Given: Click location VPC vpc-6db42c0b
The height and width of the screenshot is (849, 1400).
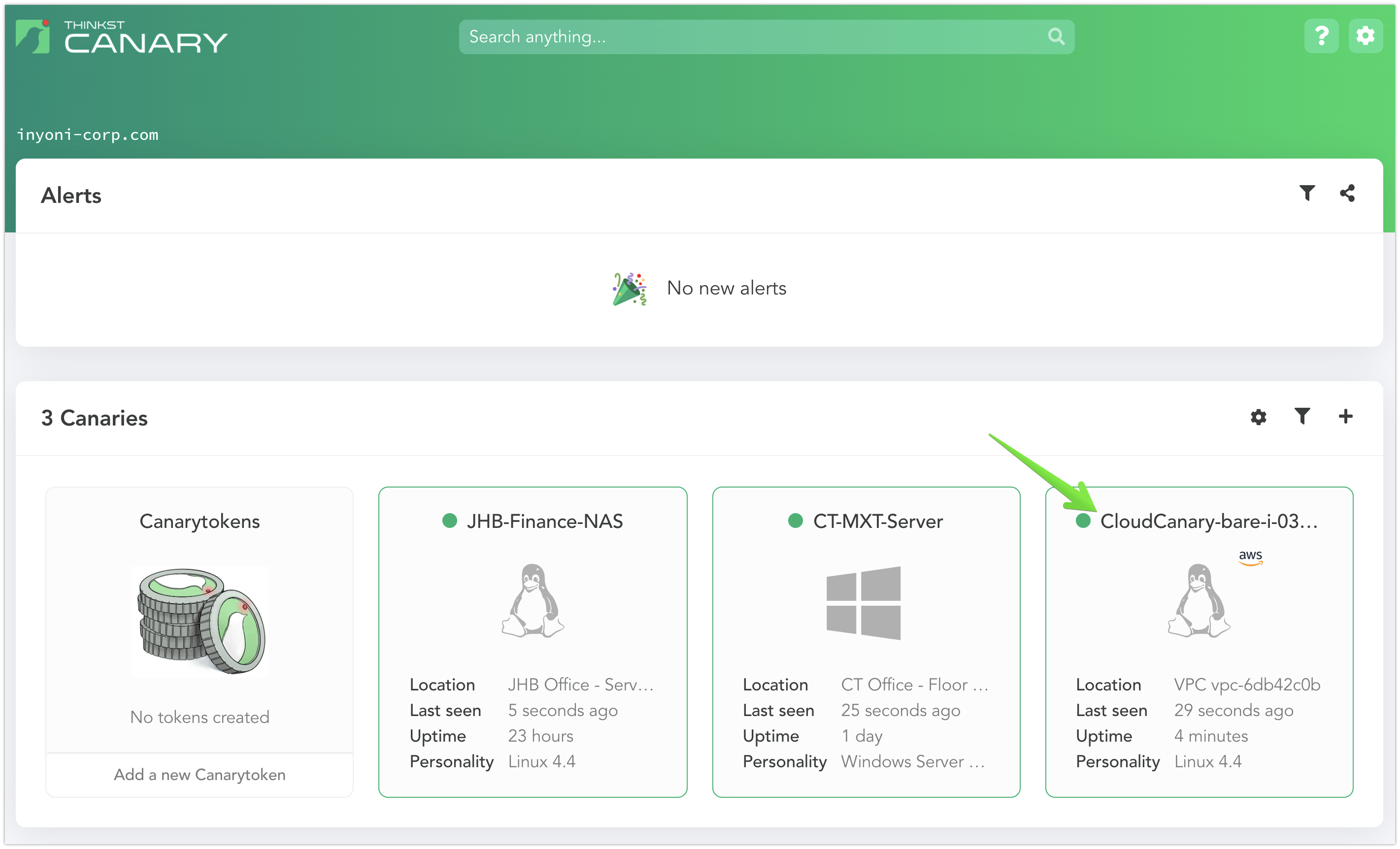Looking at the screenshot, I should point(1247,685).
